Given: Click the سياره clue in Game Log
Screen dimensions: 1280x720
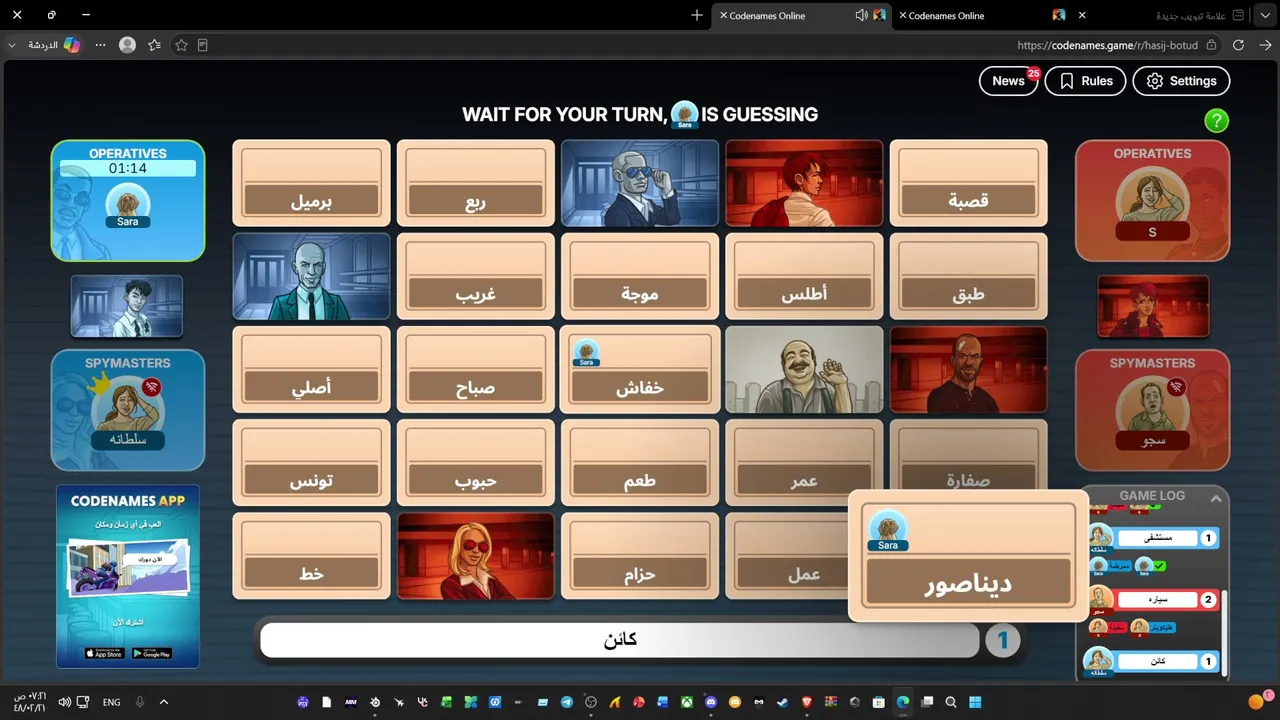Looking at the screenshot, I should click(x=1157, y=600).
